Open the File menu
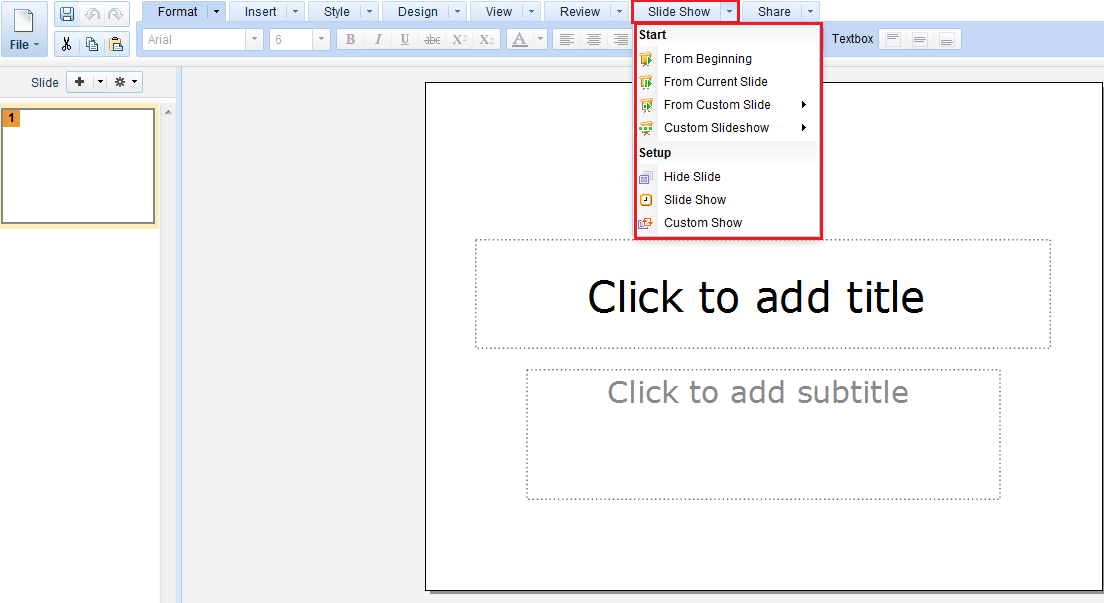The height and width of the screenshot is (603, 1104). [25, 28]
